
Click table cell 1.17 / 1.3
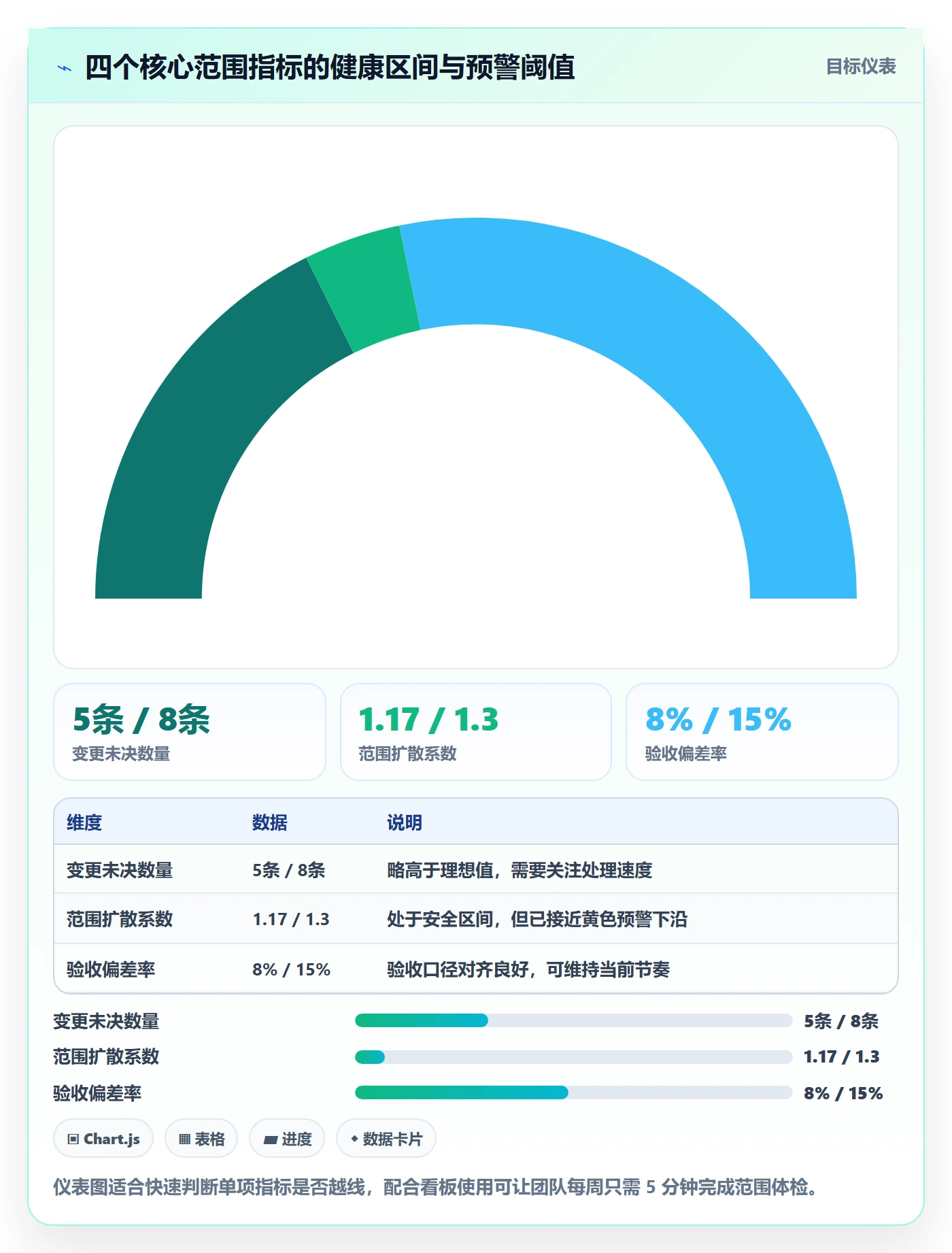point(291,919)
